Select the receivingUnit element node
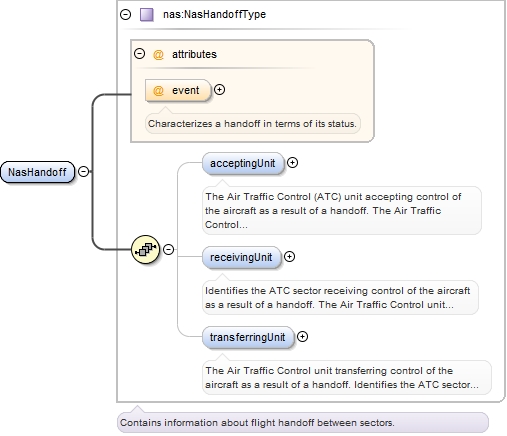The image size is (507, 436). pyautogui.click(x=242, y=257)
